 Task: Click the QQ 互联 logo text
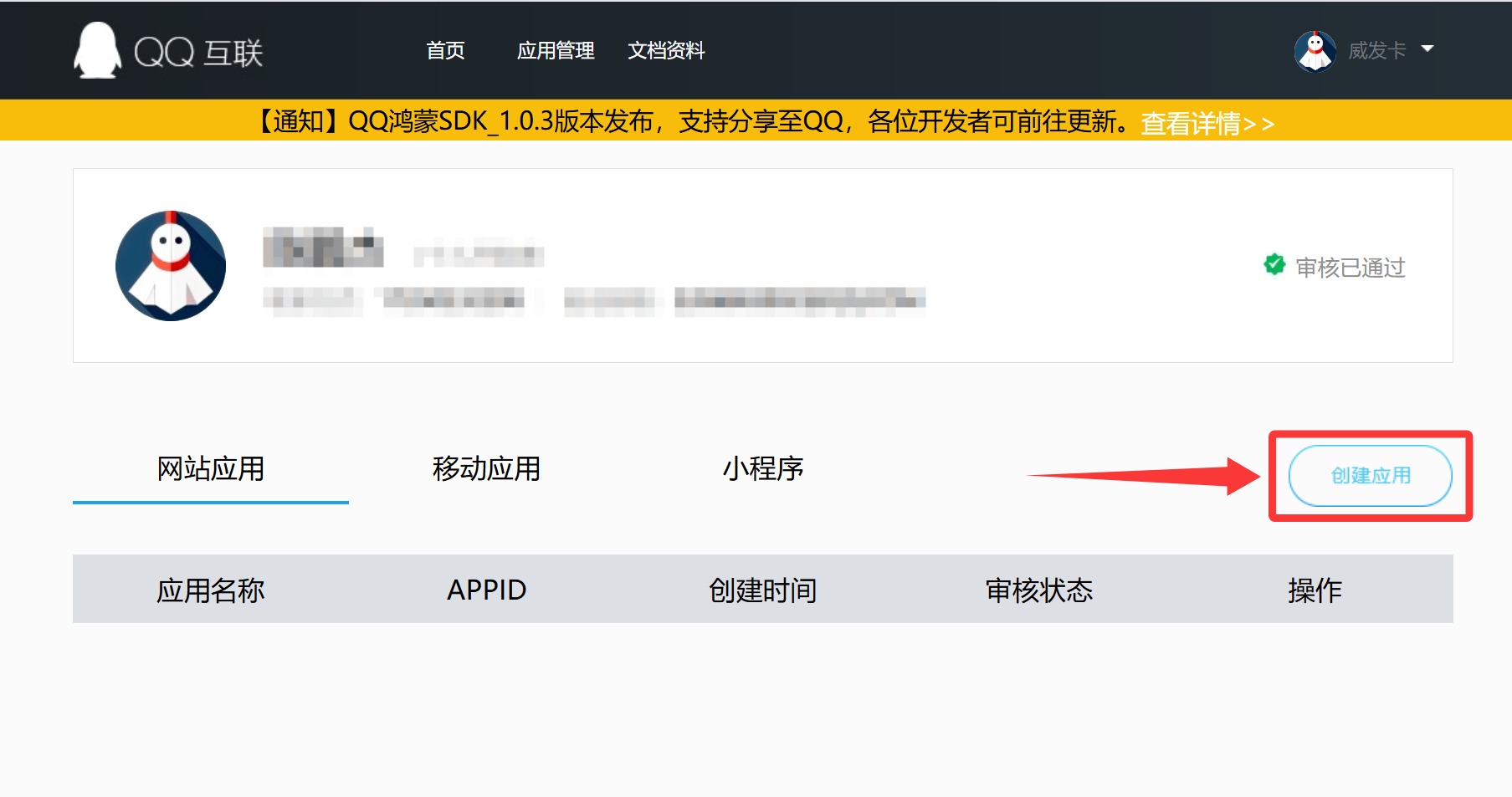pos(199,52)
